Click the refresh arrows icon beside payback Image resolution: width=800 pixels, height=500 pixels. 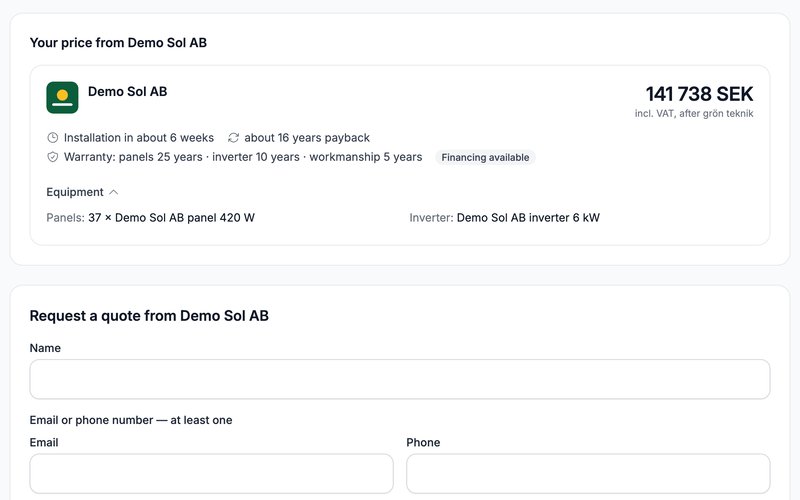tap(233, 138)
